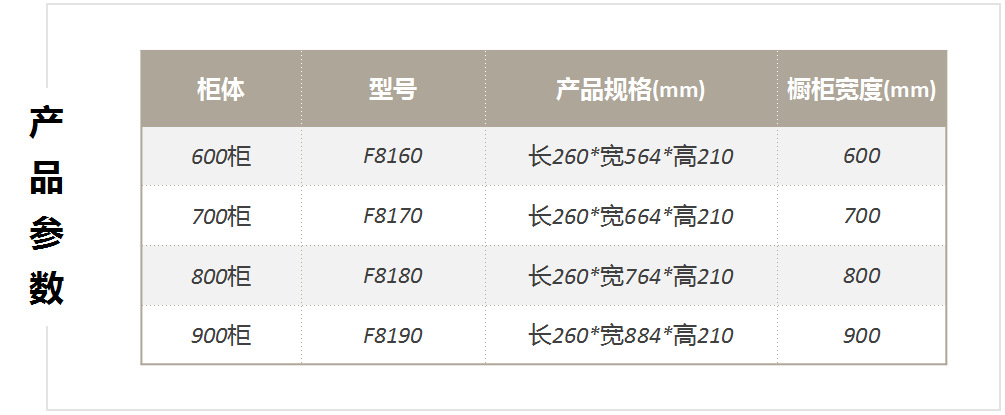Click the cabinet width value 900
This screenshot has height=415, width=1005.
(x=861, y=336)
